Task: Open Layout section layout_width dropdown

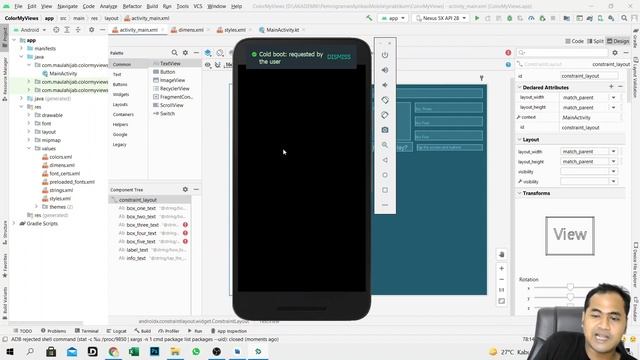Action: tap(613, 151)
